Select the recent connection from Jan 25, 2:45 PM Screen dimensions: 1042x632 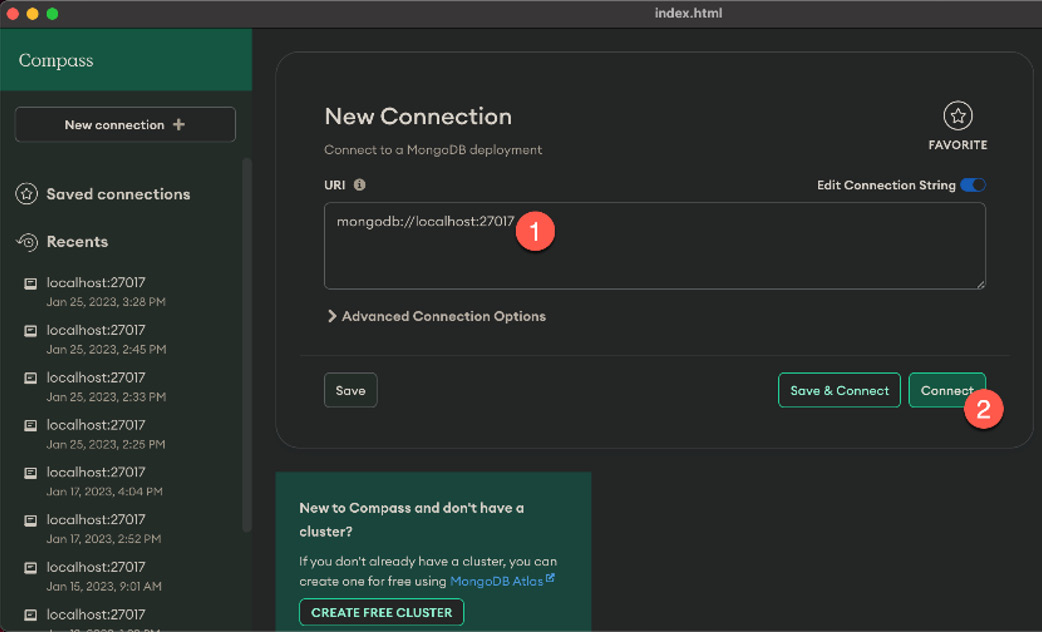click(94, 339)
